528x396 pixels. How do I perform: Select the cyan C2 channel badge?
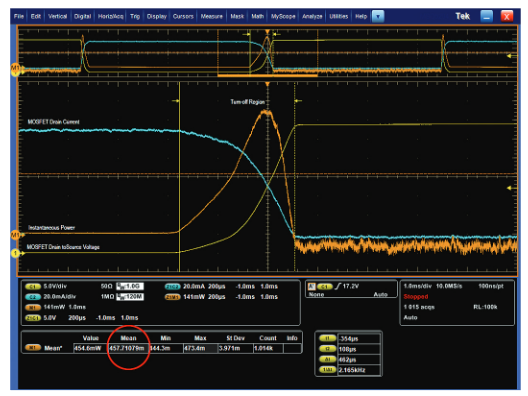(x=33, y=297)
